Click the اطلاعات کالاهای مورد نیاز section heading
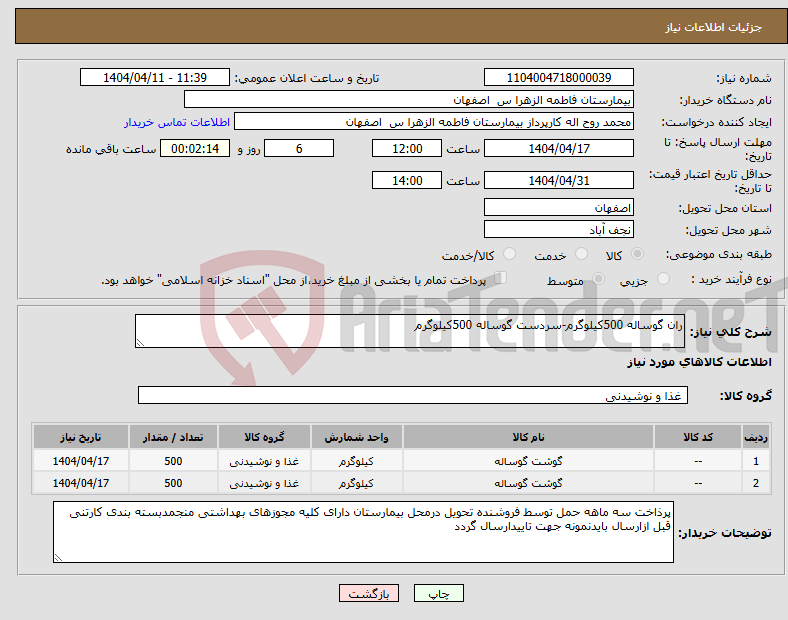788x620 pixels. (x=699, y=362)
